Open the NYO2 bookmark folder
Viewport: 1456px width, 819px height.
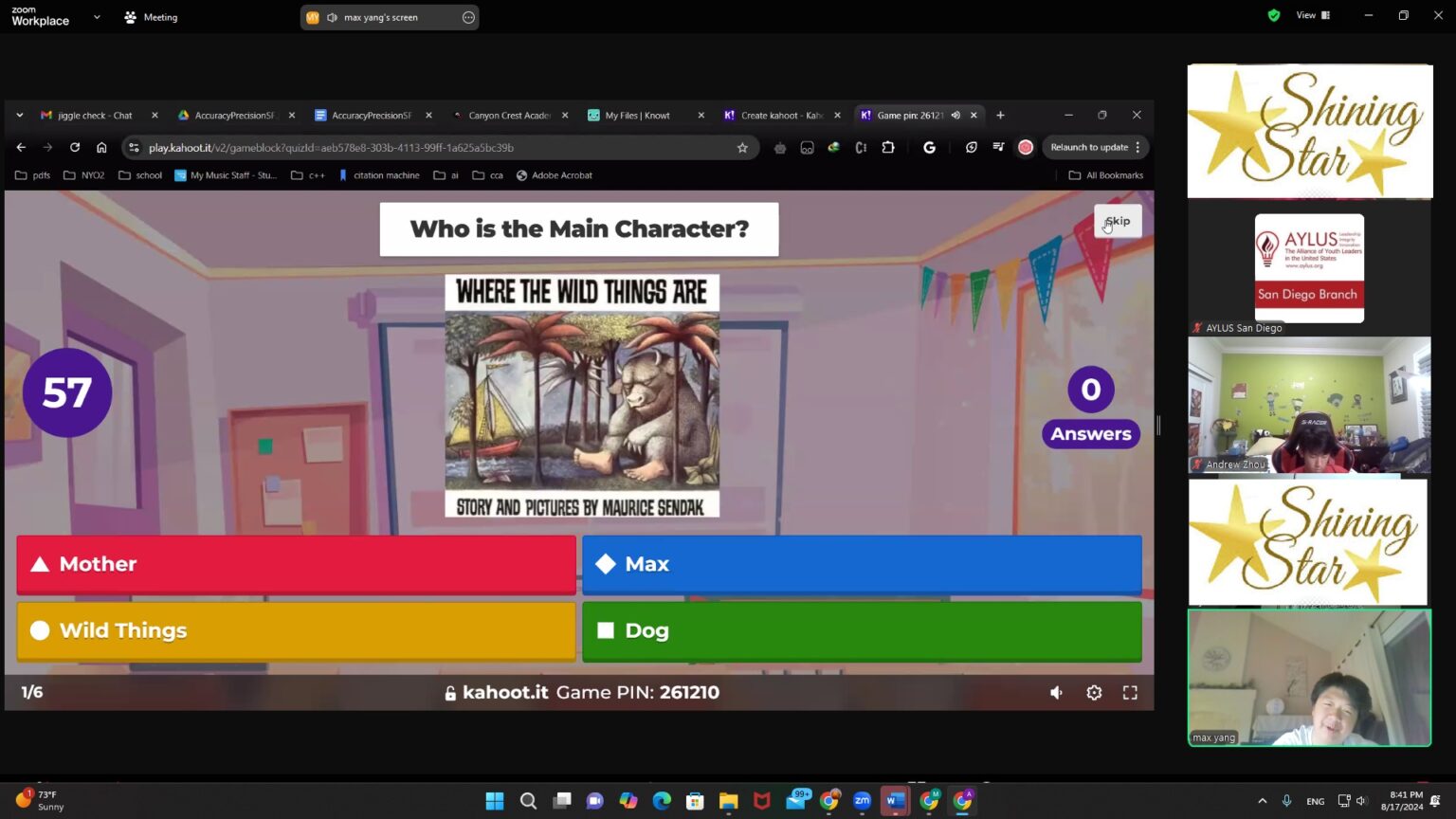[83, 175]
